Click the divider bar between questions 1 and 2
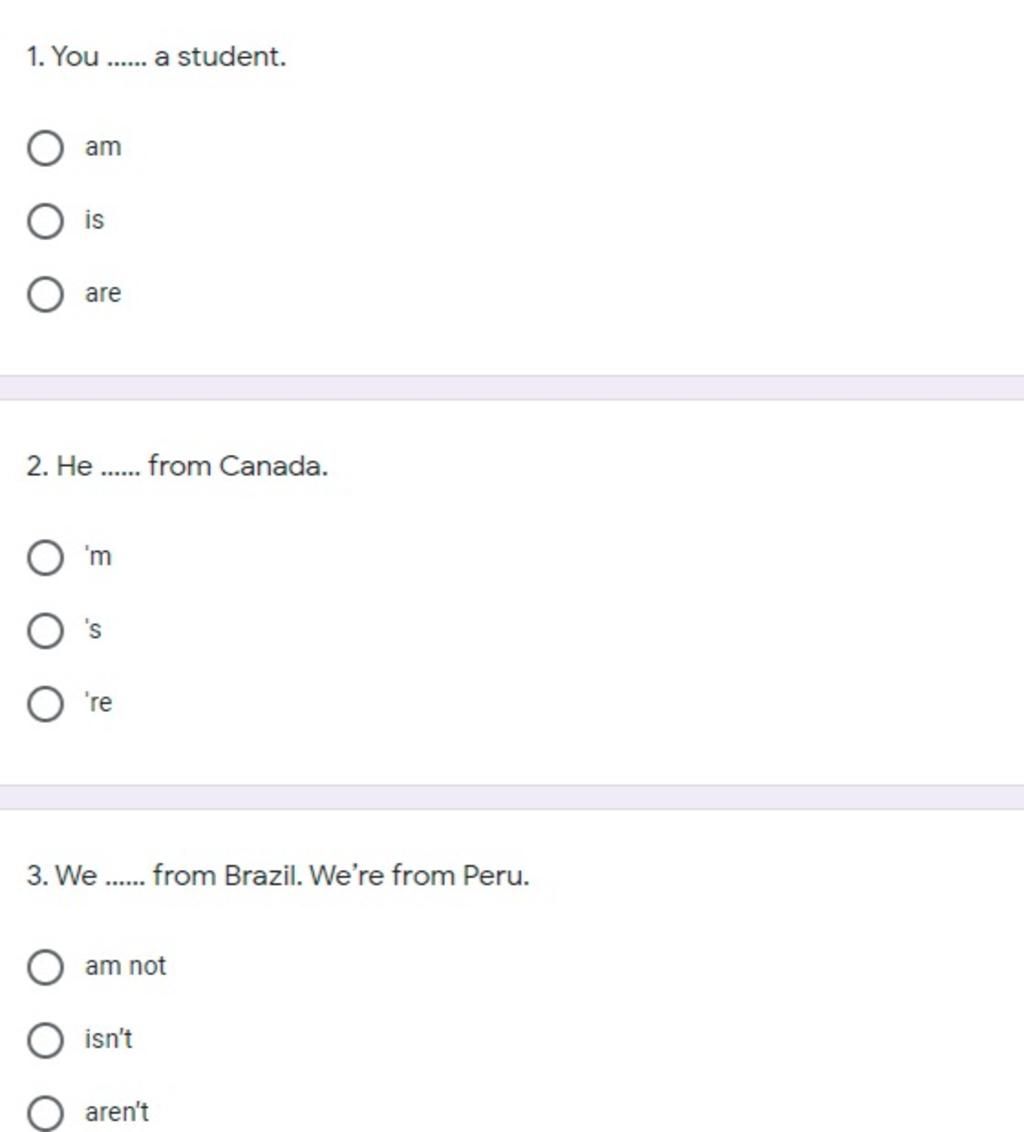The height and width of the screenshot is (1132, 1024). point(512,388)
